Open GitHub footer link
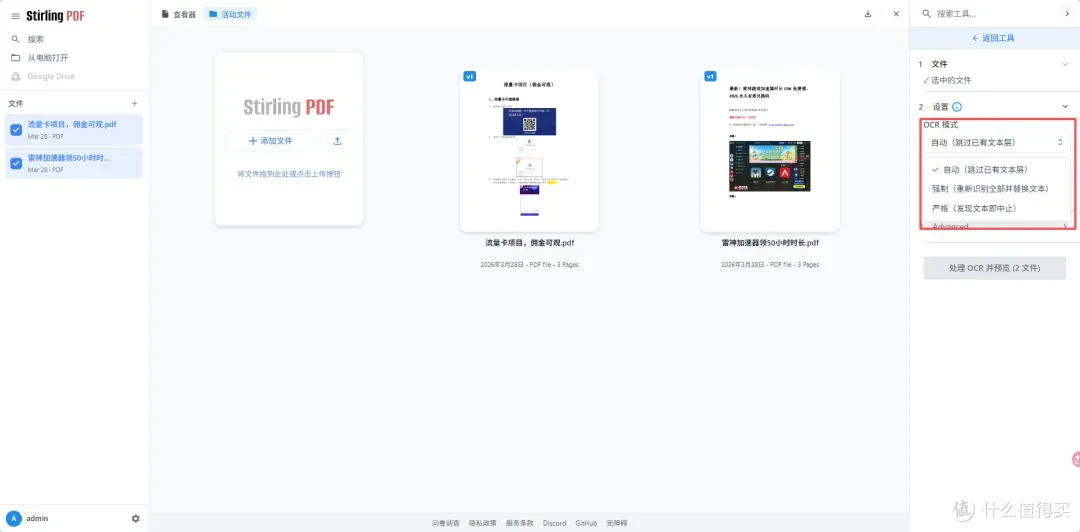 click(x=586, y=524)
